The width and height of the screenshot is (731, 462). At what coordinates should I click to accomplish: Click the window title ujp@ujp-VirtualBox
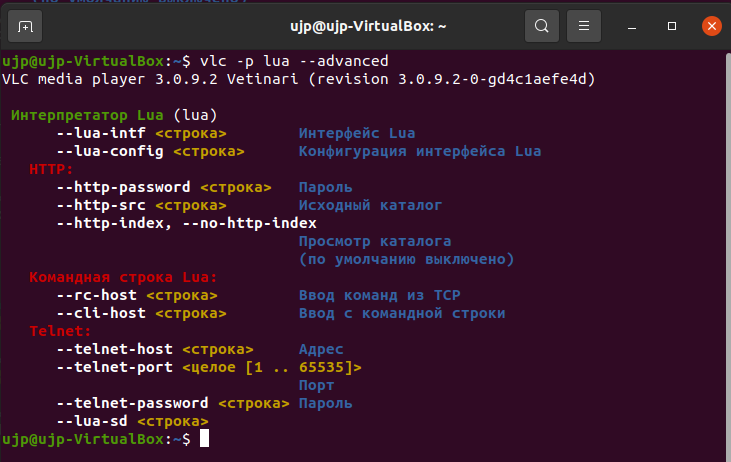pos(368,26)
